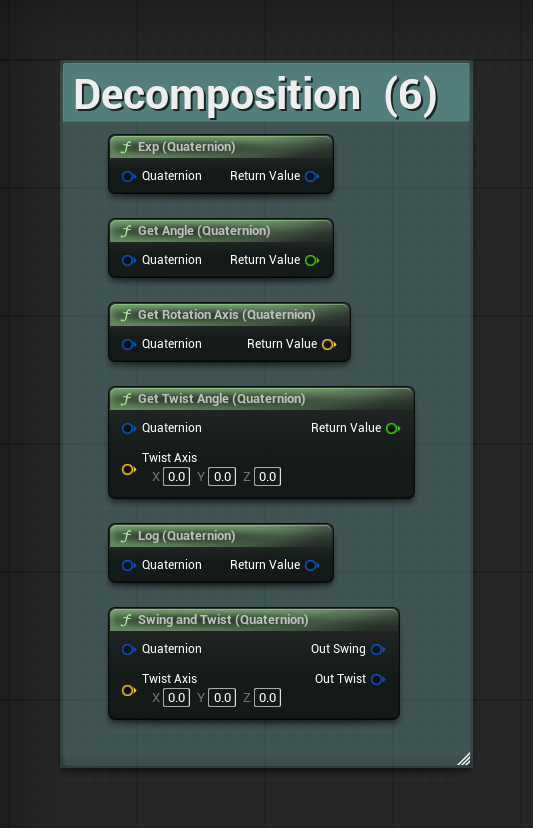
Task: Click green Return Value pin on Get Angle
Action: (312, 260)
